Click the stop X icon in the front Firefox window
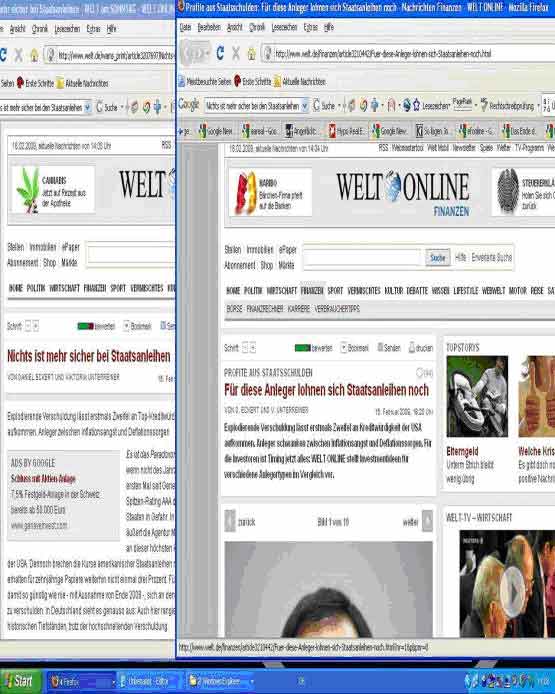The image size is (555, 694). tap(236, 54)
